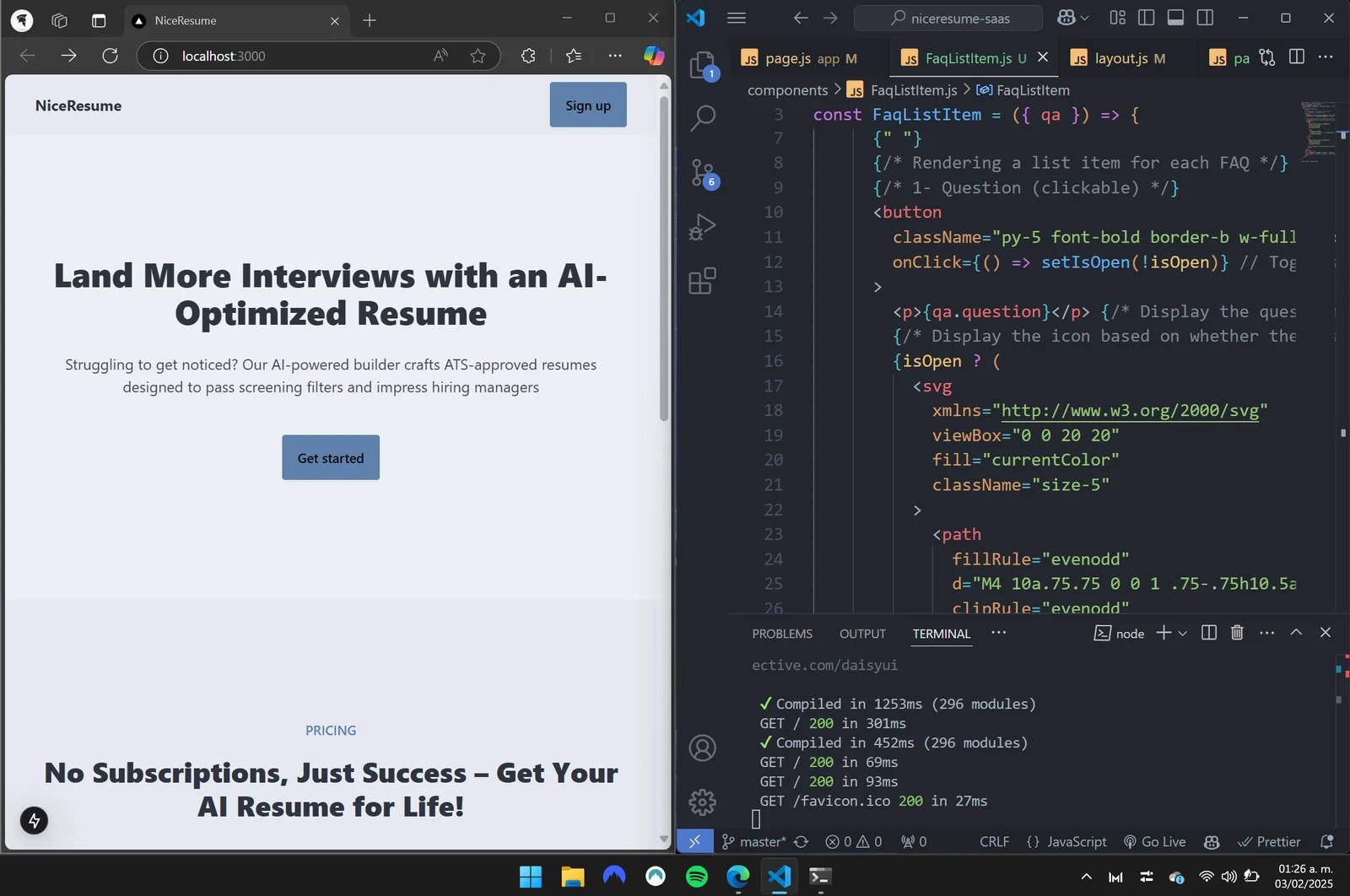Open the Search view in activity bar
The image size is (1350, 896).
coord(702,118)
